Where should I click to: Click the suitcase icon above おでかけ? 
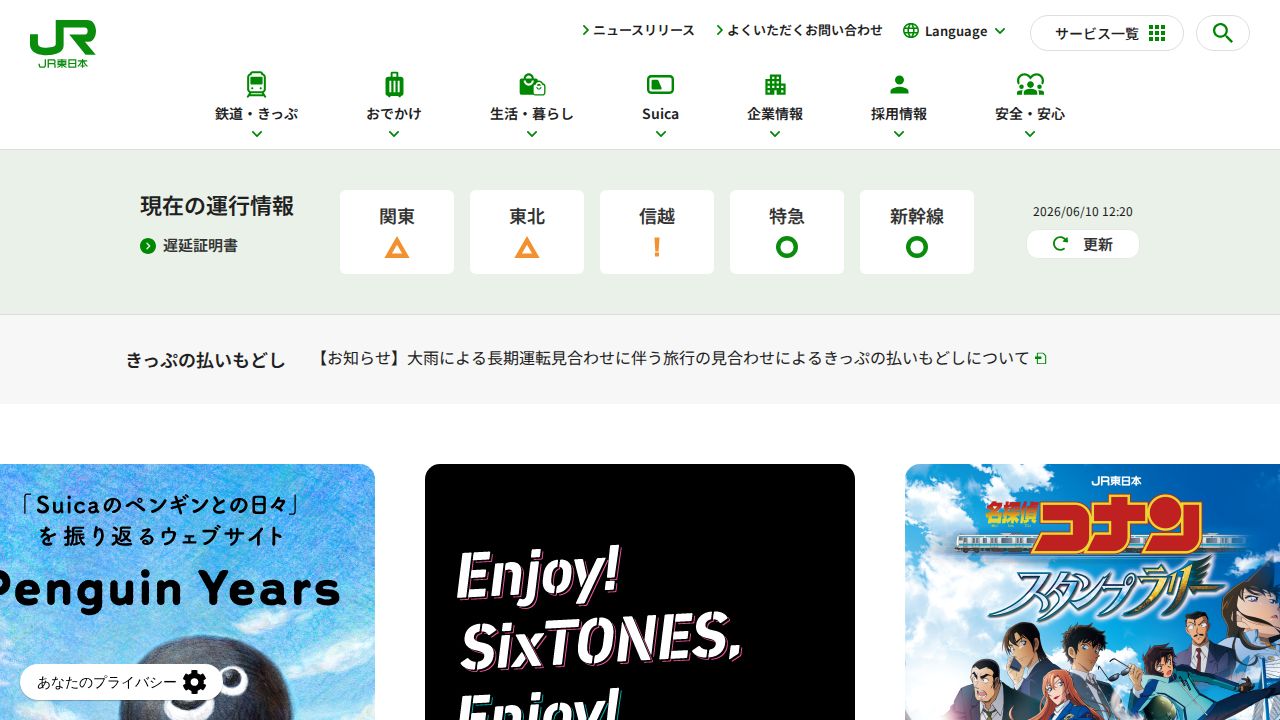coord(394,84)
